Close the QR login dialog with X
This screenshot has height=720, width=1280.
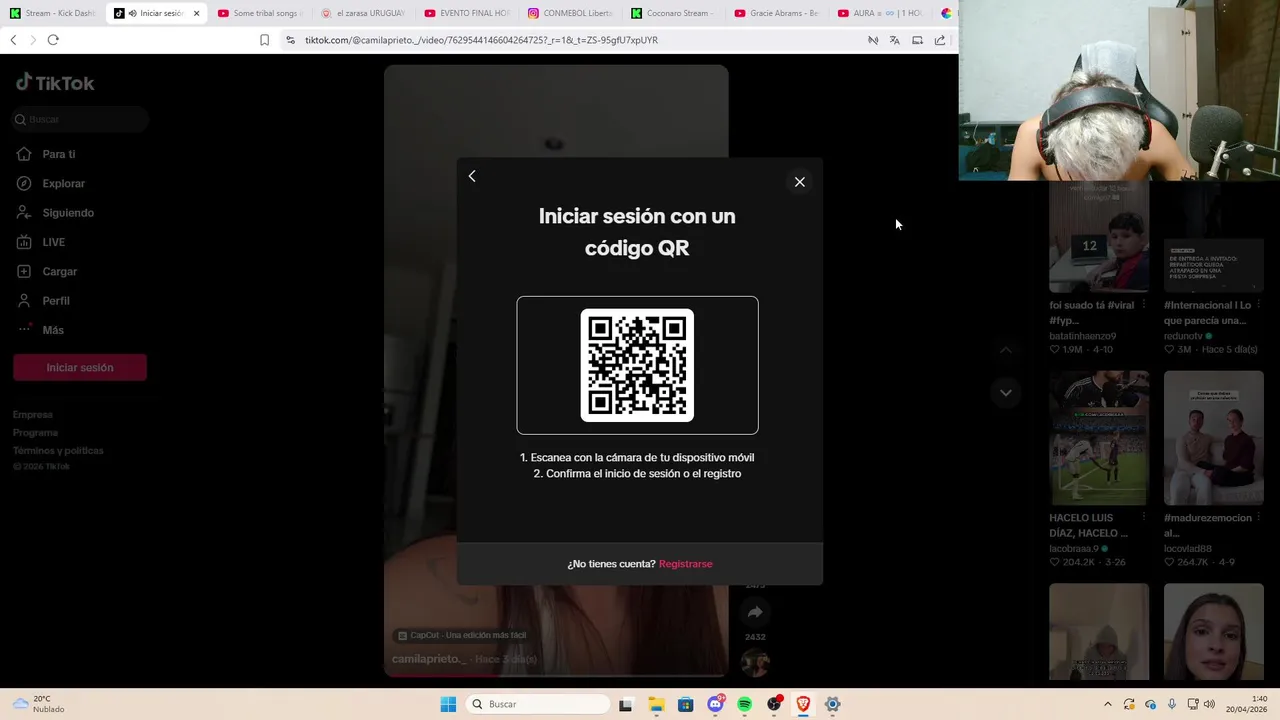click(x=799, y=182)
